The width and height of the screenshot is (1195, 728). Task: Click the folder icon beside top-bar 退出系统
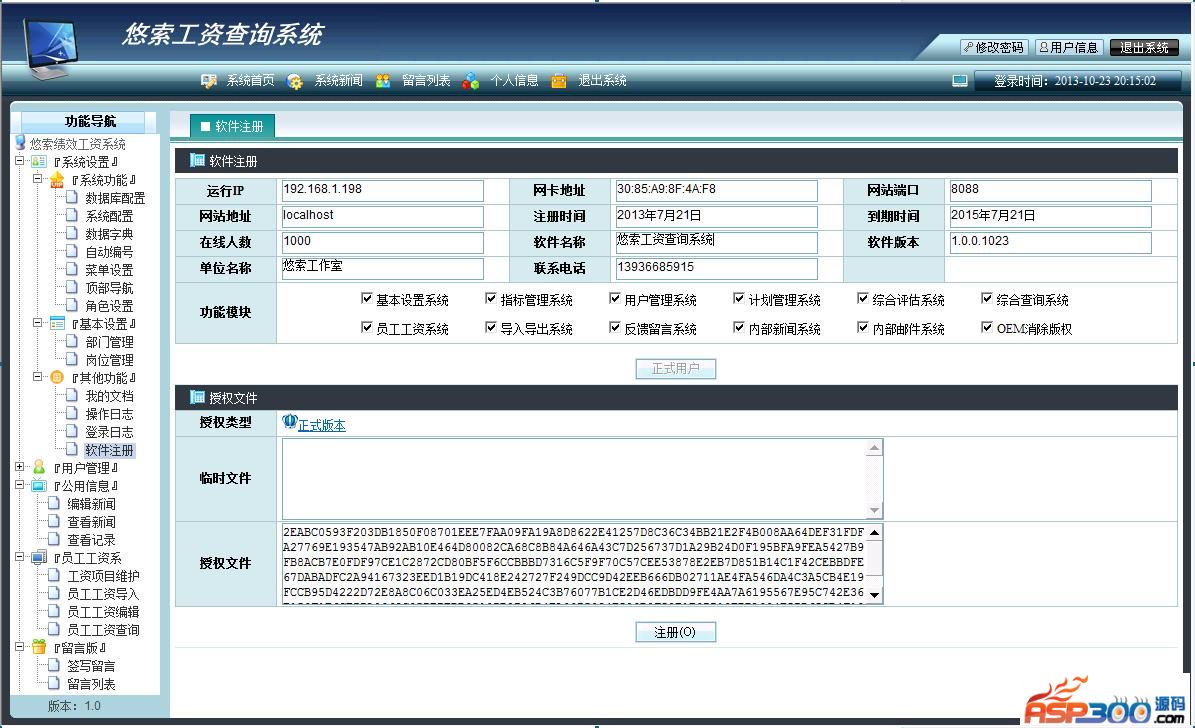(559, 81)
